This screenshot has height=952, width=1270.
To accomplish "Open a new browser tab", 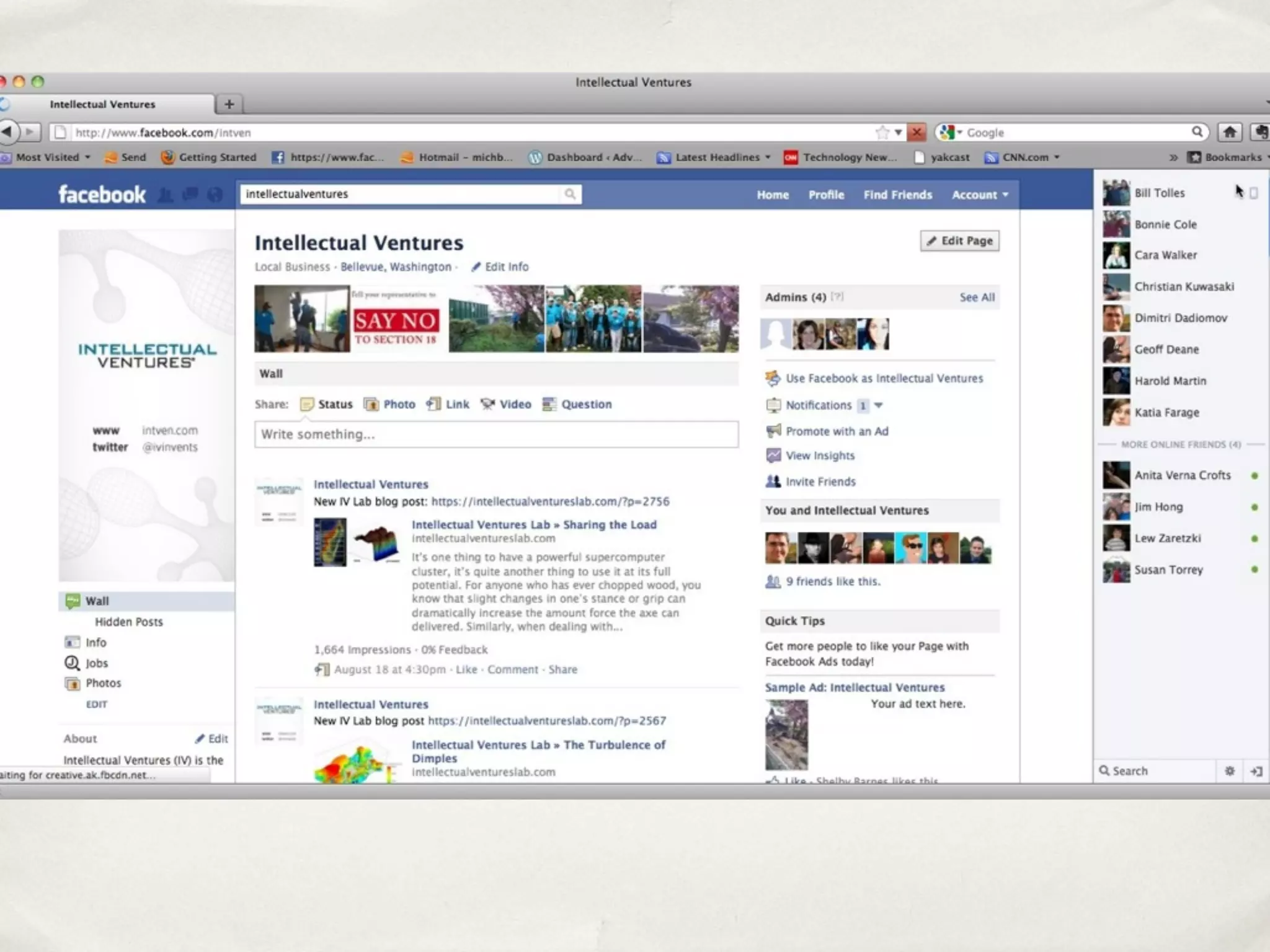I will tap(229, 104).
